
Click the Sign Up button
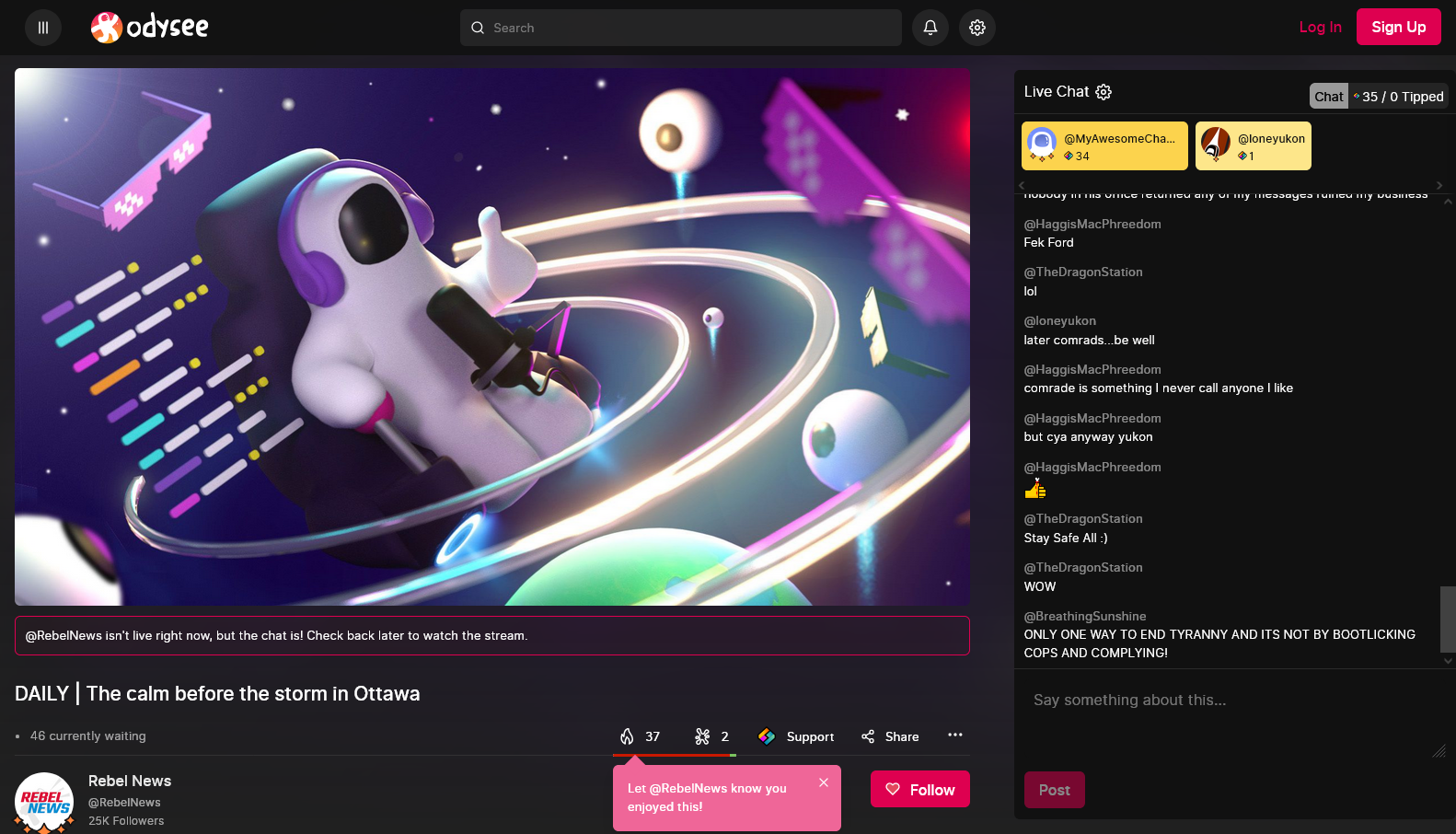[1399, 28]
